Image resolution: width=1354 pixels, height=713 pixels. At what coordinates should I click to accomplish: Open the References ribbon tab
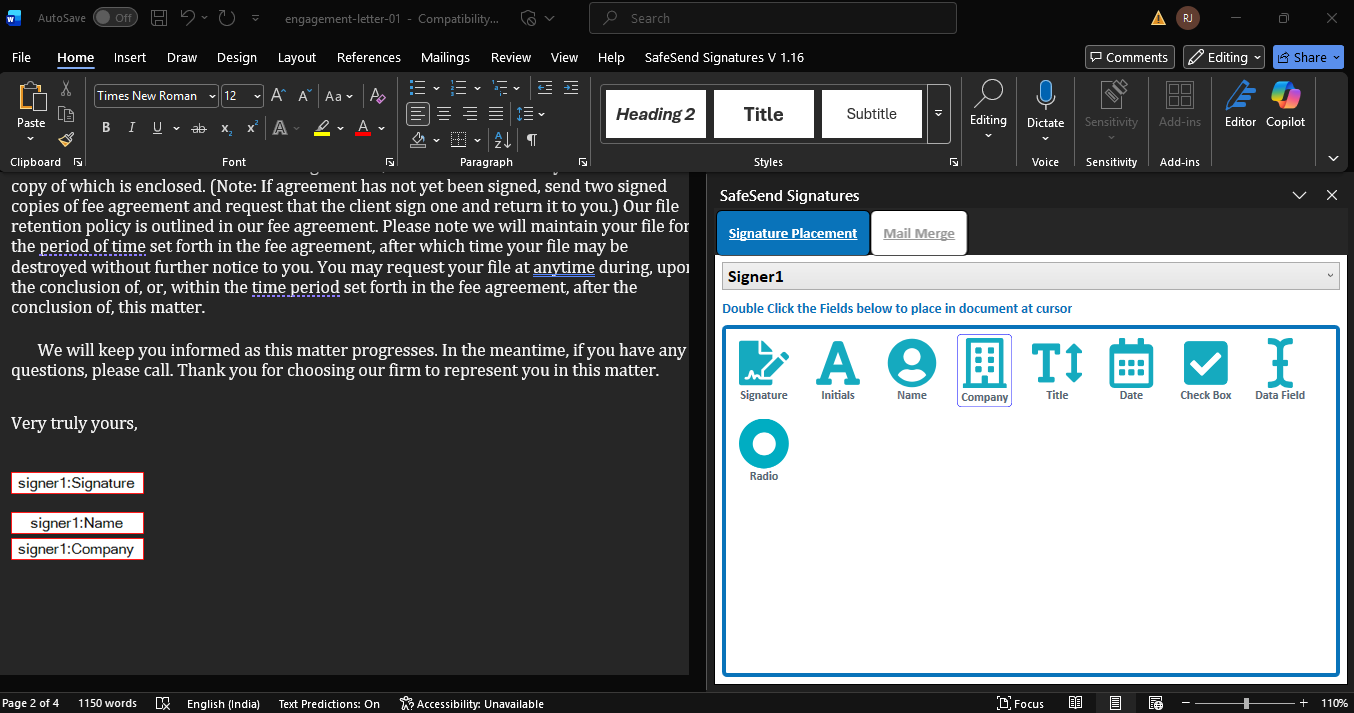pos(368,58)
